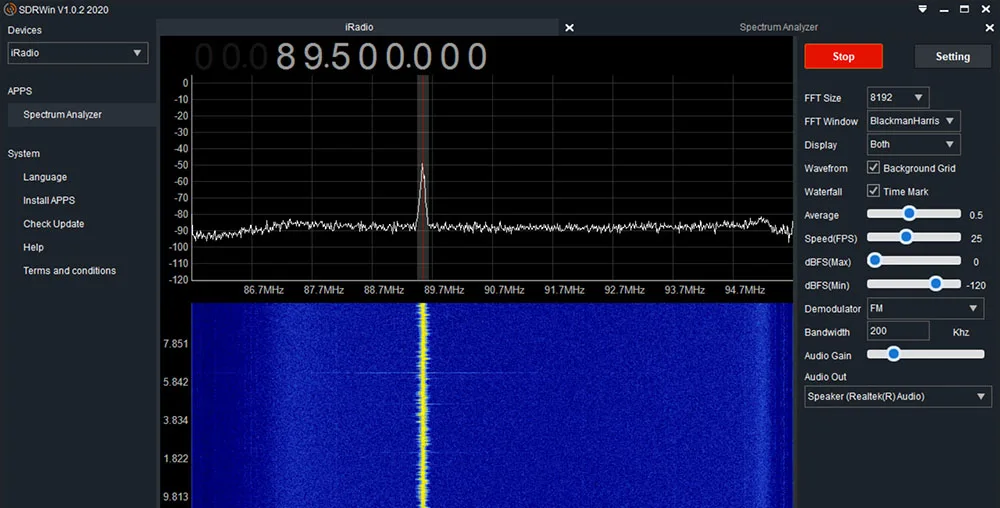1000x508 pixels.
Task: Click the 86.7MHz axis label
Action: point(263,290)
